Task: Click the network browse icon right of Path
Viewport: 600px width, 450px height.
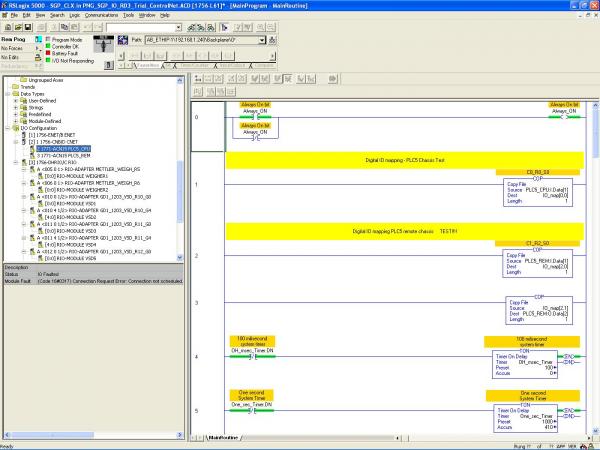Action: 272,40
